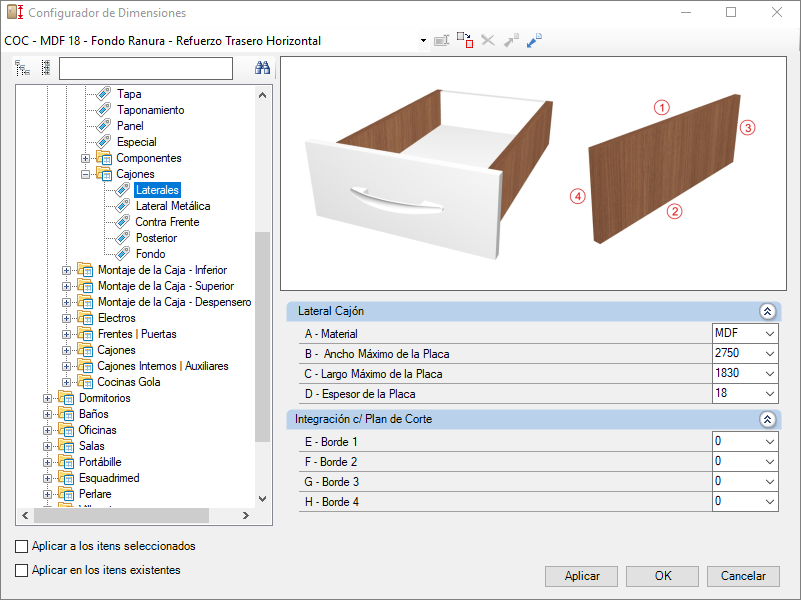
Task: Click the red duplicate configuration icon
Action: [x=465, y=40]
